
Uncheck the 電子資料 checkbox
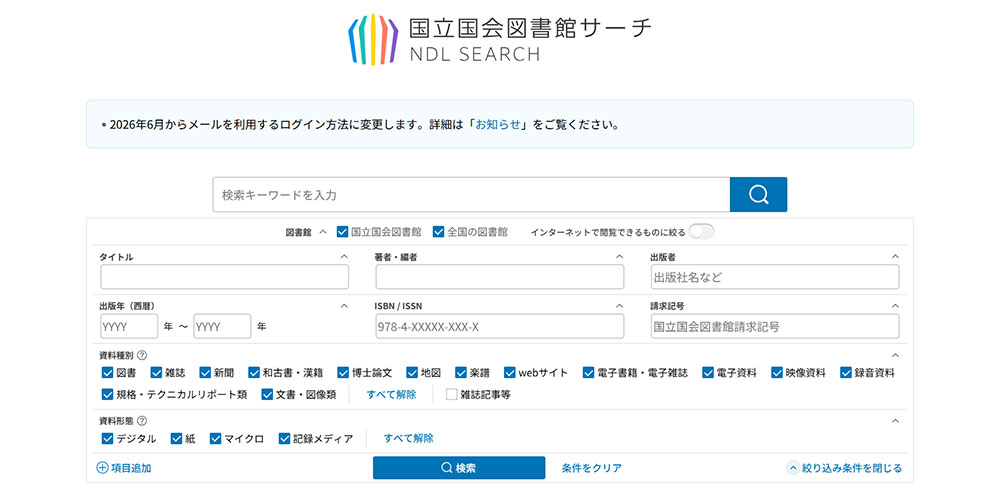708,372
